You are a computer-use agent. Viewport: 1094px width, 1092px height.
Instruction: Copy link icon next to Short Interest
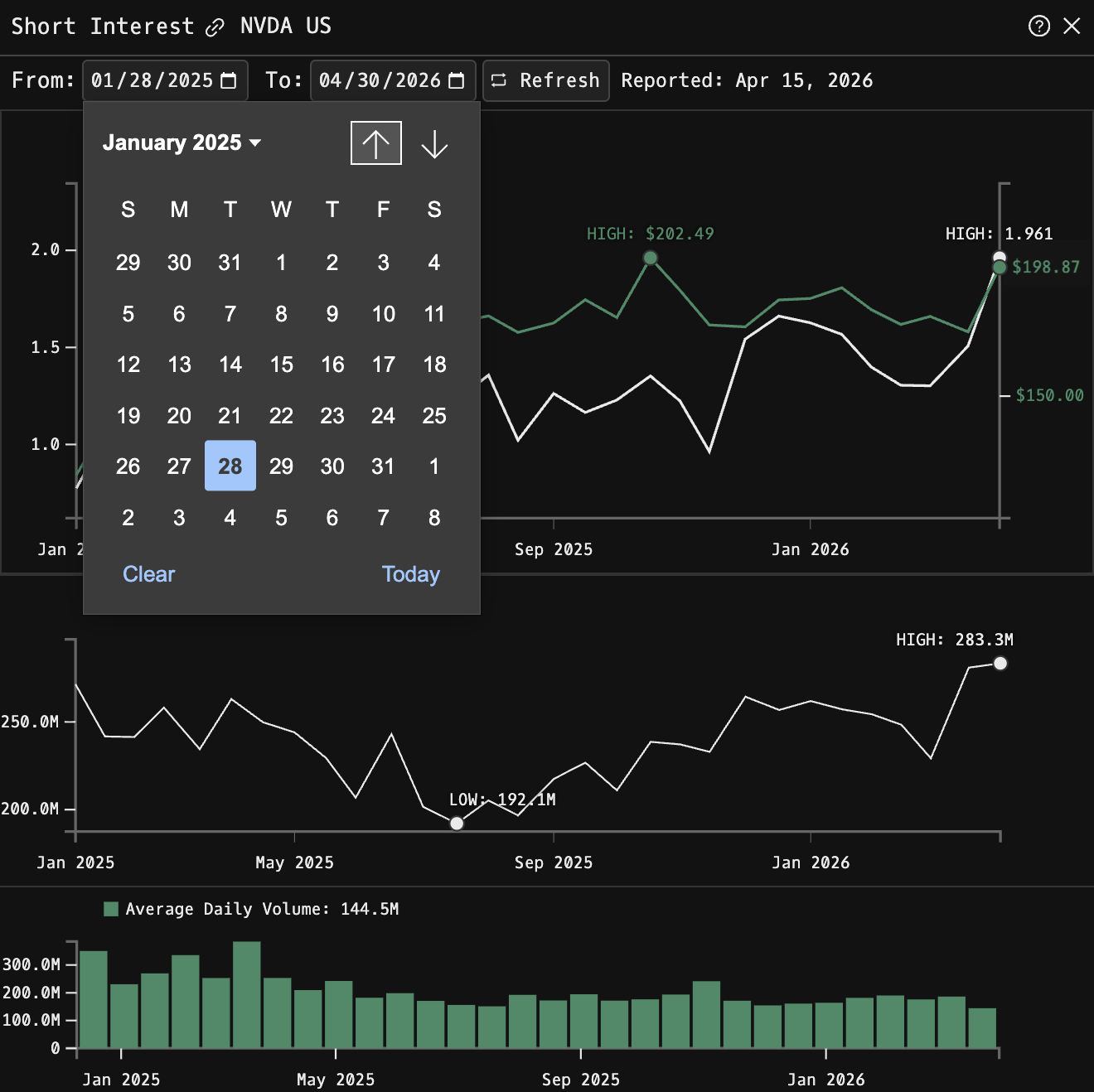(x=215, y=27)
